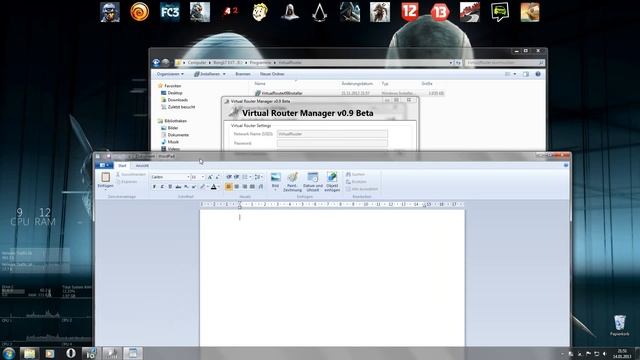The image size is (640, 360).
Task: Click the text highlight color pen
Action: [x=202, y=187]
